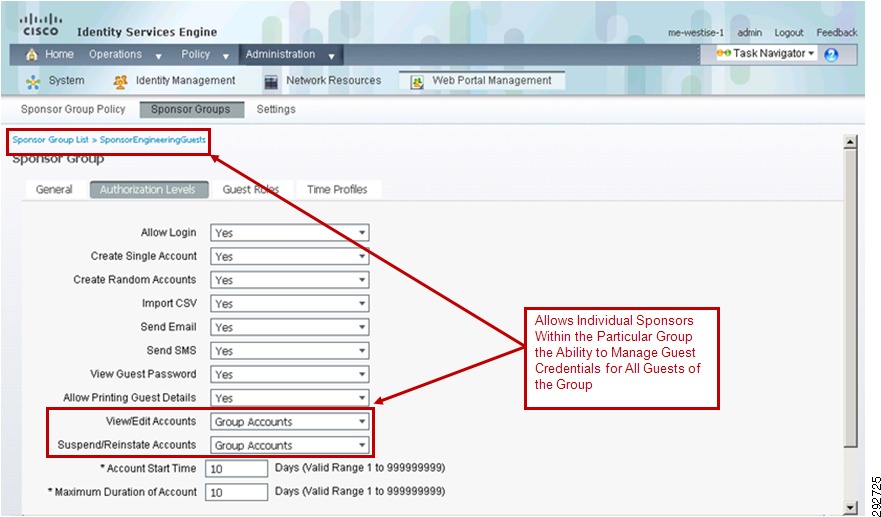Image resolution: width=881 pixels, height=517 pixels.
Task: Open the Send SMS dropdown
Action: [290, 351]
